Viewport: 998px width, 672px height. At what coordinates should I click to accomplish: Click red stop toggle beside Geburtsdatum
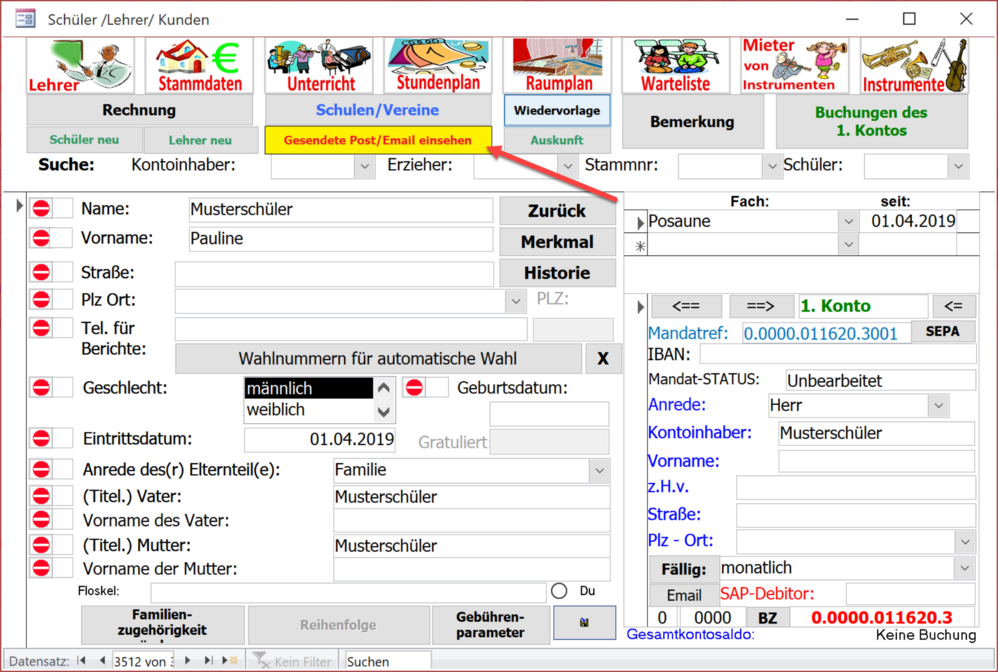click(x=414, y=388)
